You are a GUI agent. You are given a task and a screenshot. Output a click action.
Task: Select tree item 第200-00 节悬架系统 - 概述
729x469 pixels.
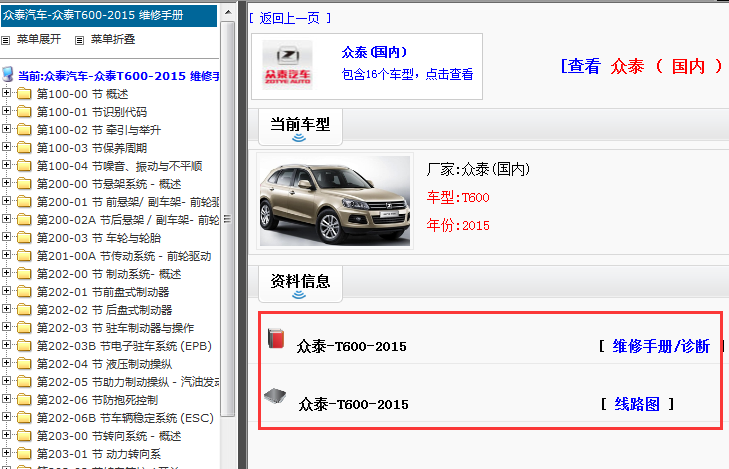click(109, 184)
